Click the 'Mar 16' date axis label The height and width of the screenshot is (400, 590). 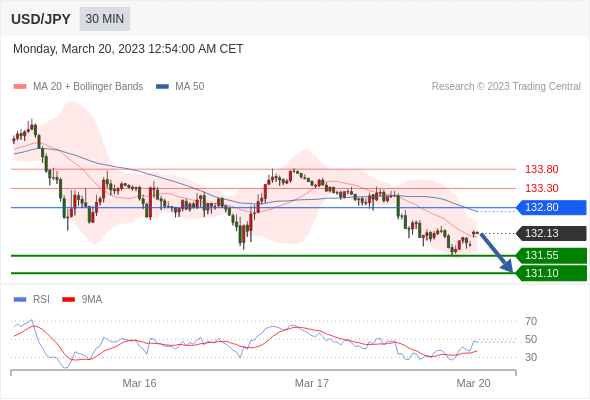[x=139, y=383]
